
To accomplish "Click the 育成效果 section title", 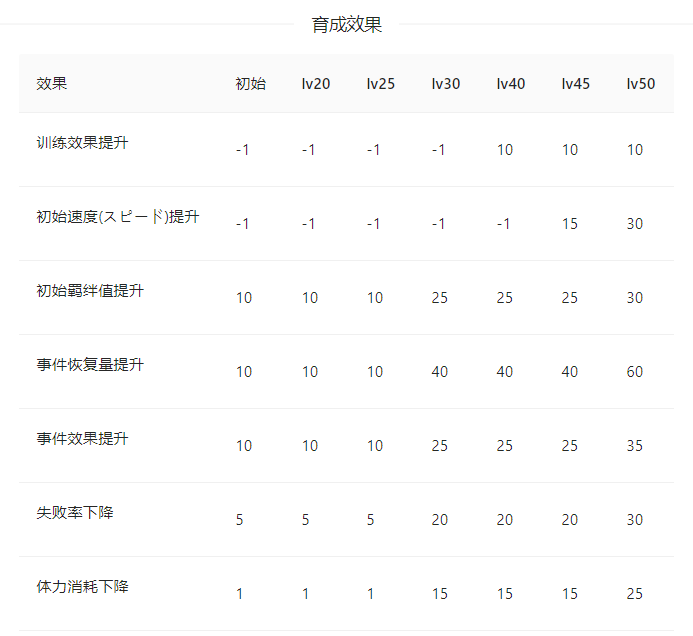I will 346,25.
